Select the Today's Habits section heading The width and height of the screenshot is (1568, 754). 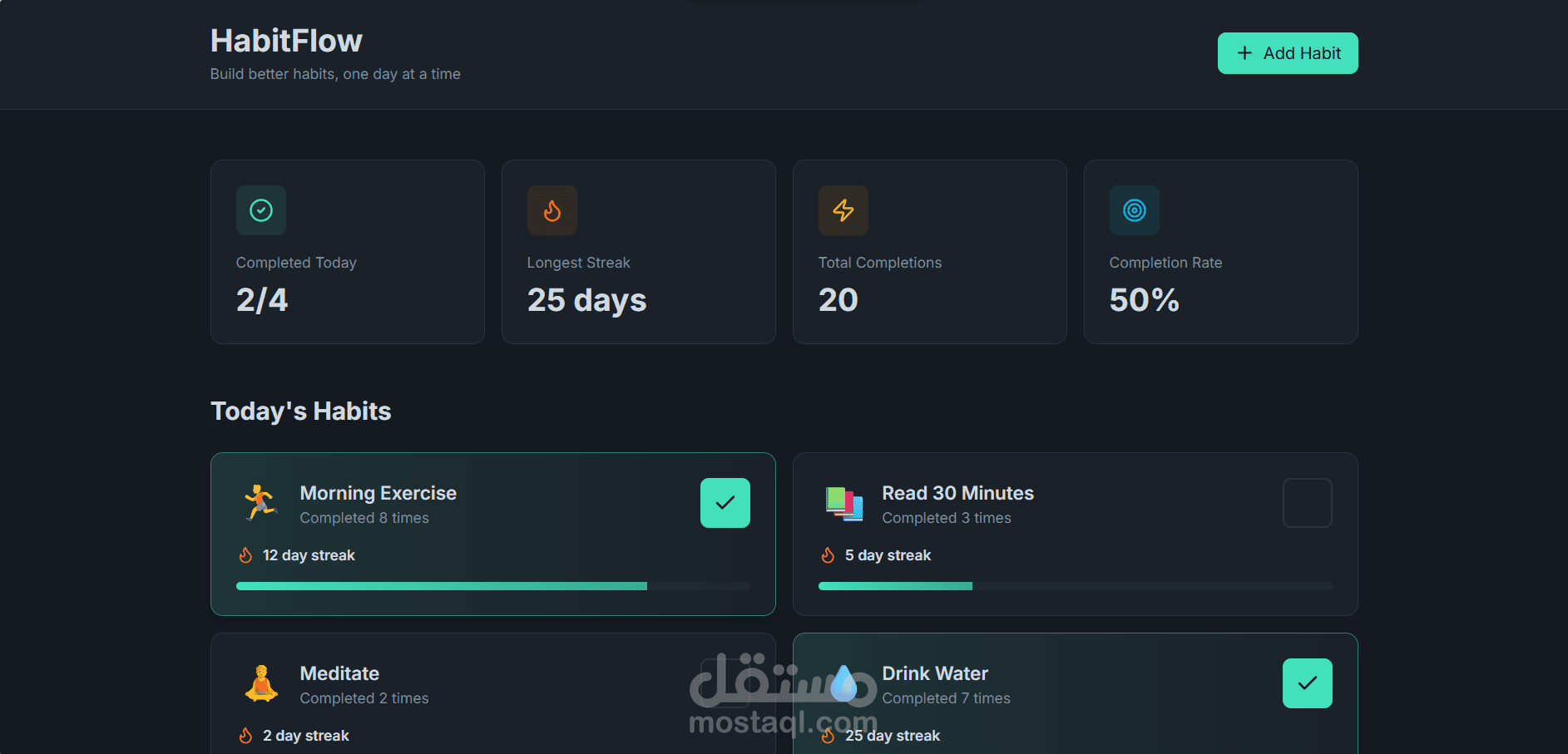tap(300, 411)
